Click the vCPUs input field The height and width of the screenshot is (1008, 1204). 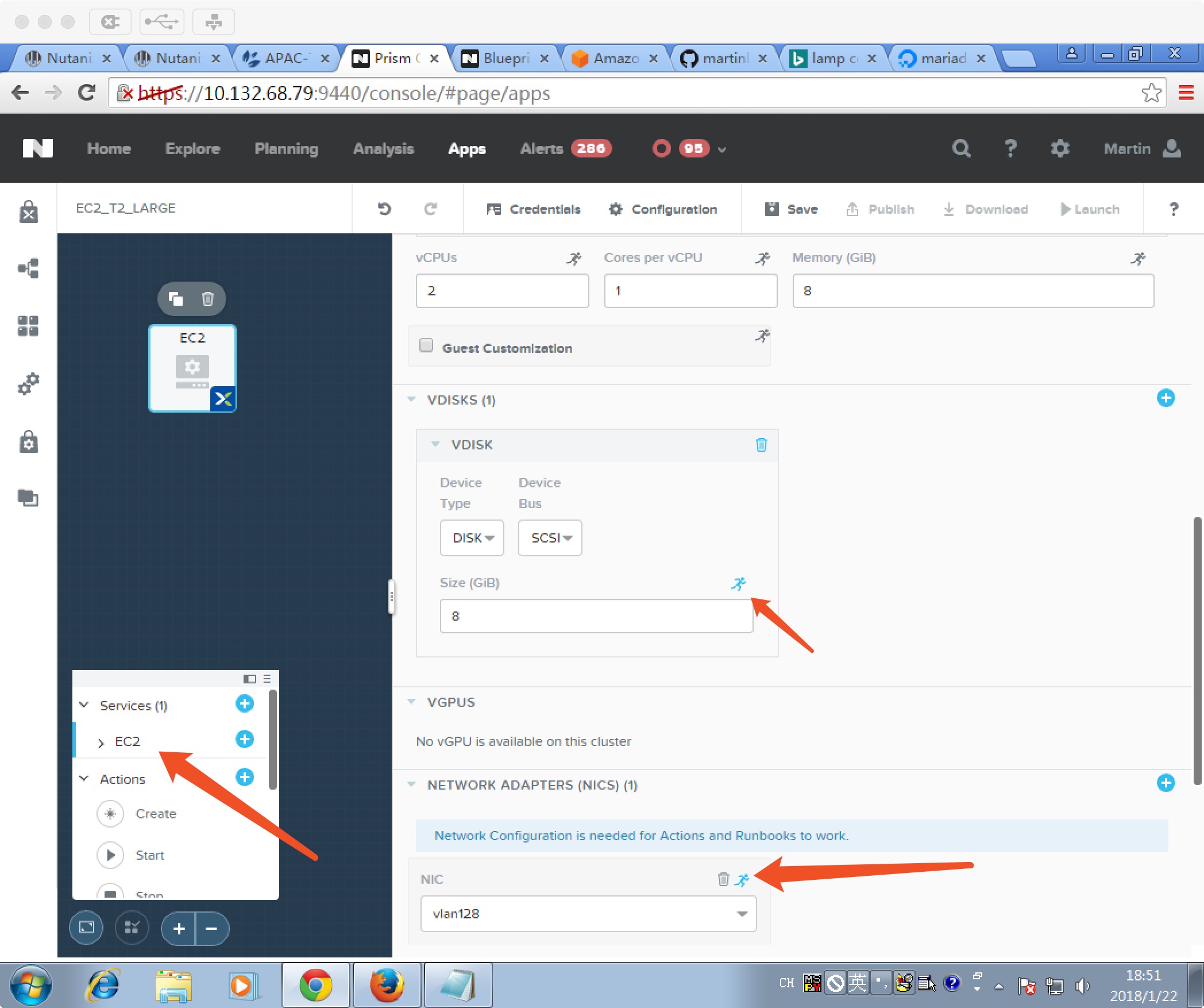click(502, 291)
